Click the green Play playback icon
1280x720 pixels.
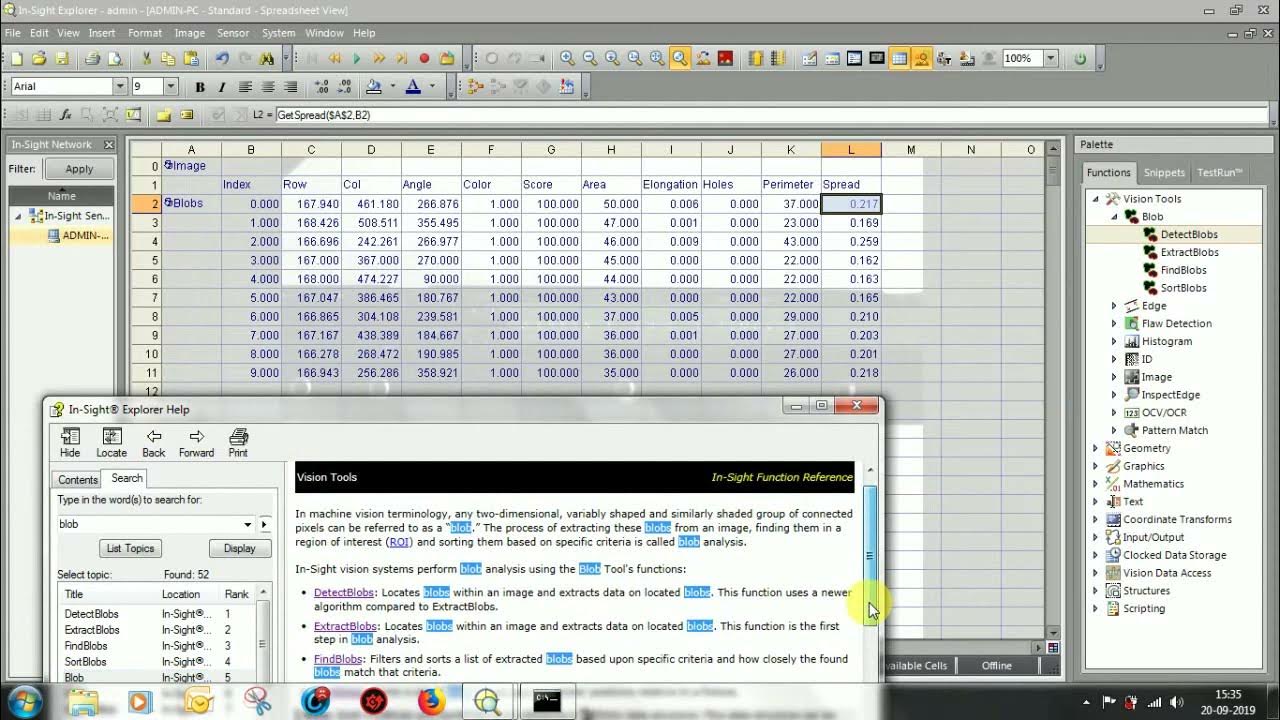tap(357, 59)
